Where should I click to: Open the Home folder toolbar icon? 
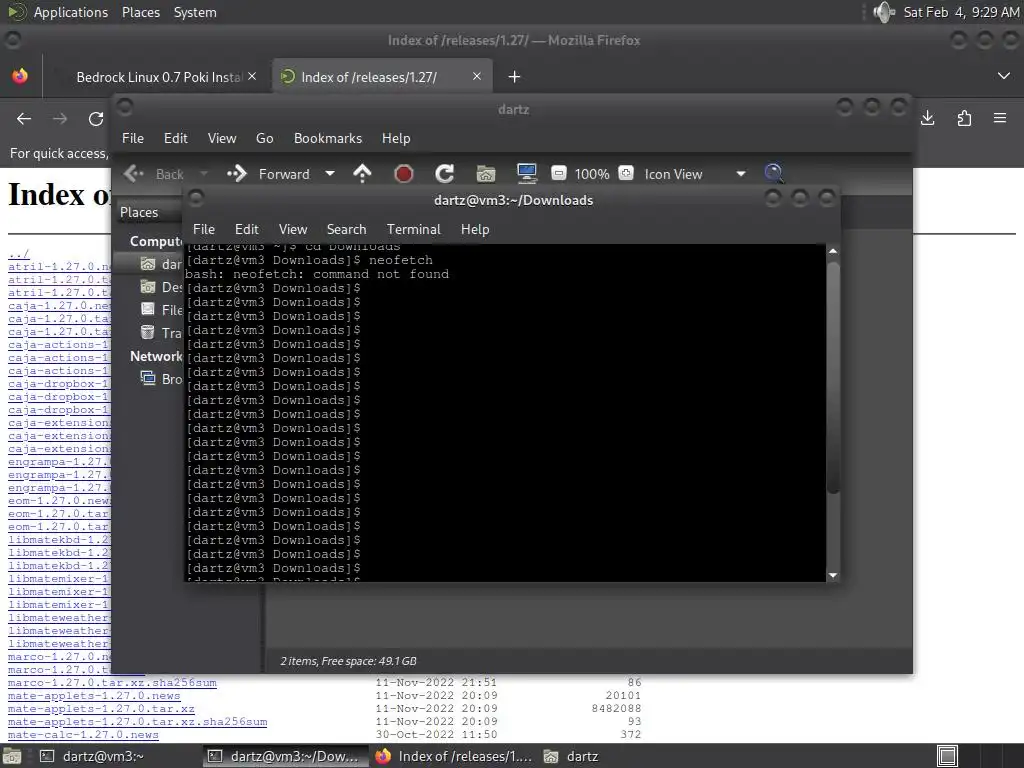[485, 174]
